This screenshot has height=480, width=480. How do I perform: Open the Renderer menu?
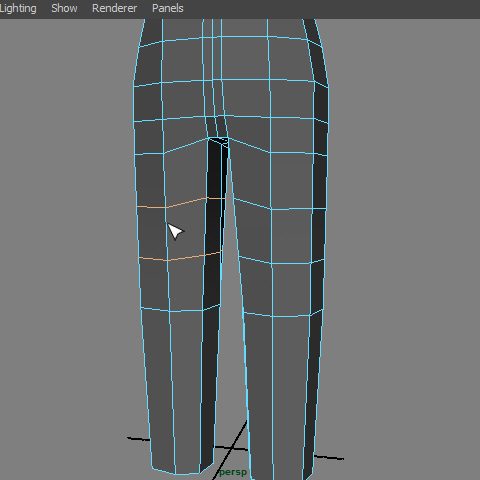click(x=114, y=8)
